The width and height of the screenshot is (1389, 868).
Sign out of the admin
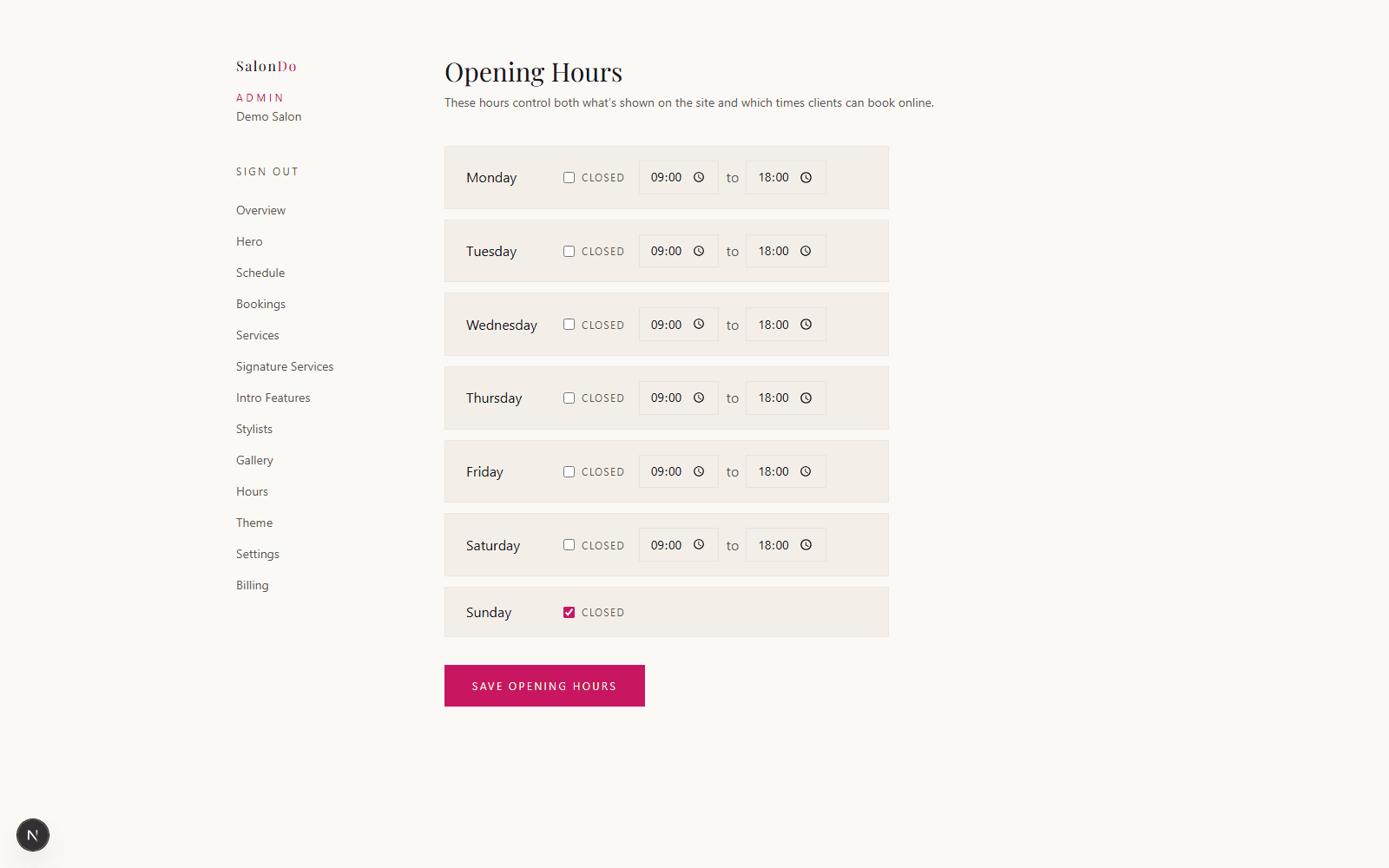click(267, 172)
